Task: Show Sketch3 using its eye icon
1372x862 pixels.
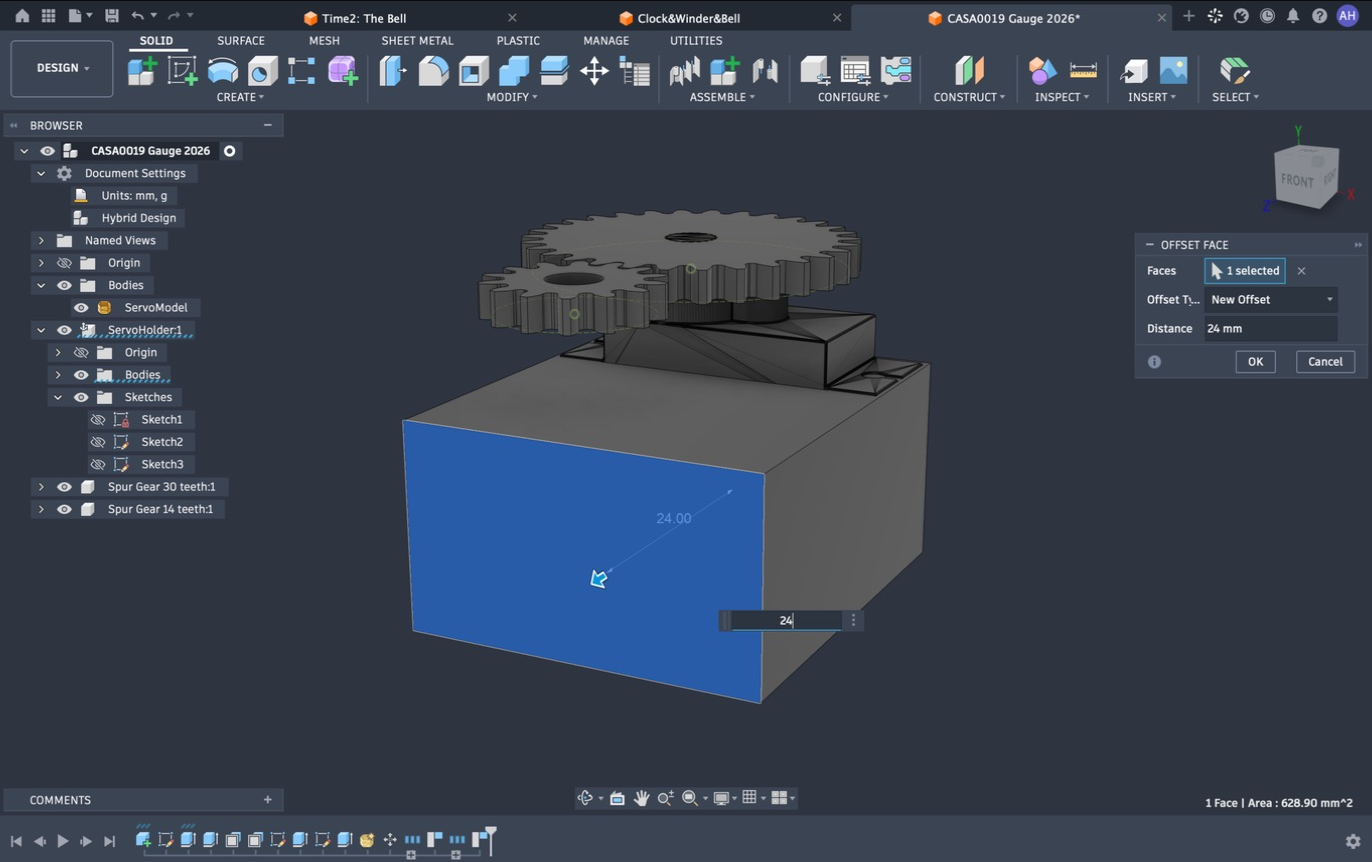Action: tap(98, 465)
